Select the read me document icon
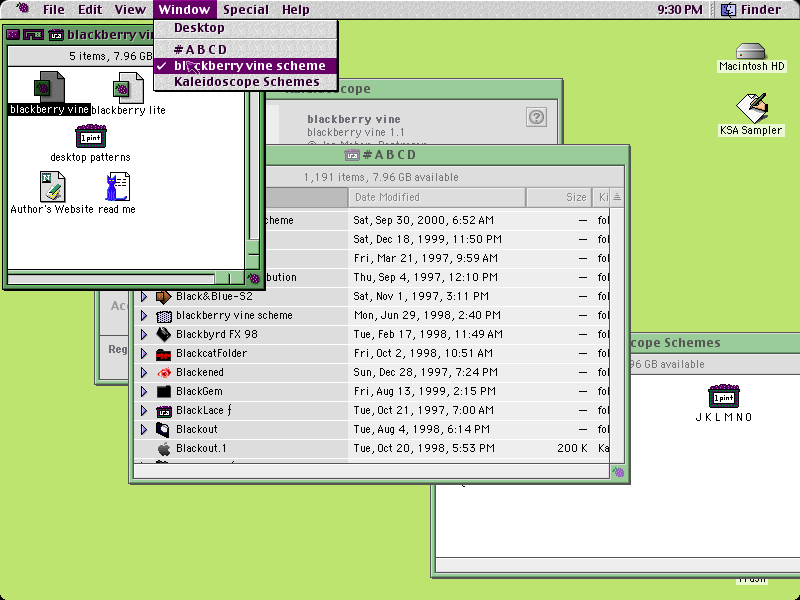The width and height of the screenshot is (800, 600). pos(117,187)
